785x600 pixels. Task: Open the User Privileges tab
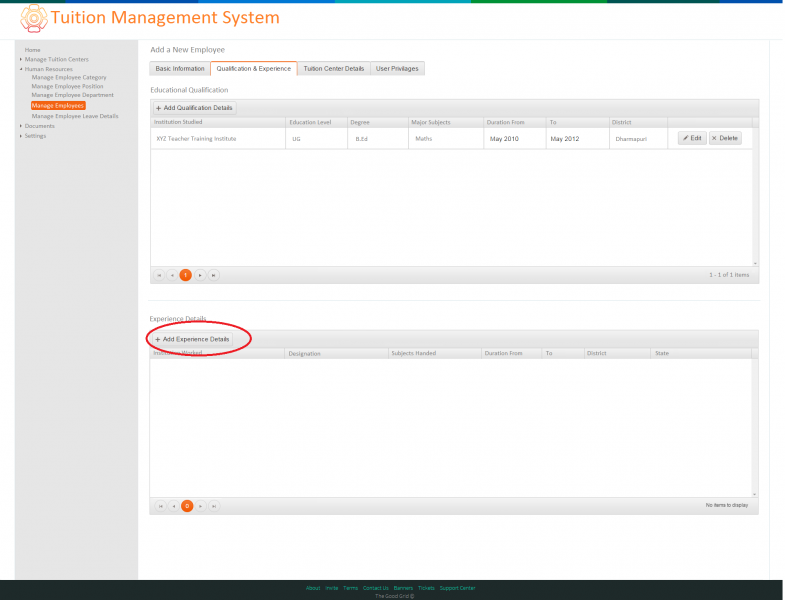[397, 69]
